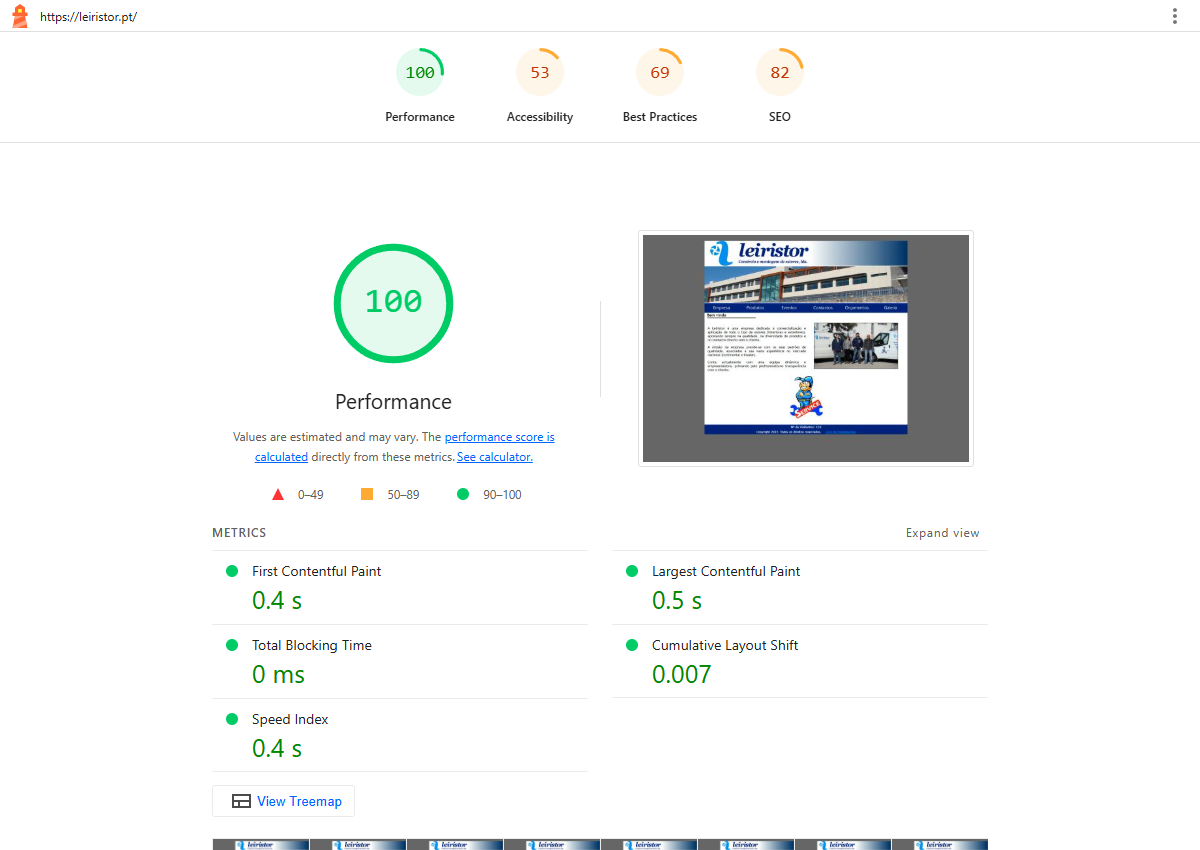Click the Largest Contentful Paint label

(x=726, y=571)
